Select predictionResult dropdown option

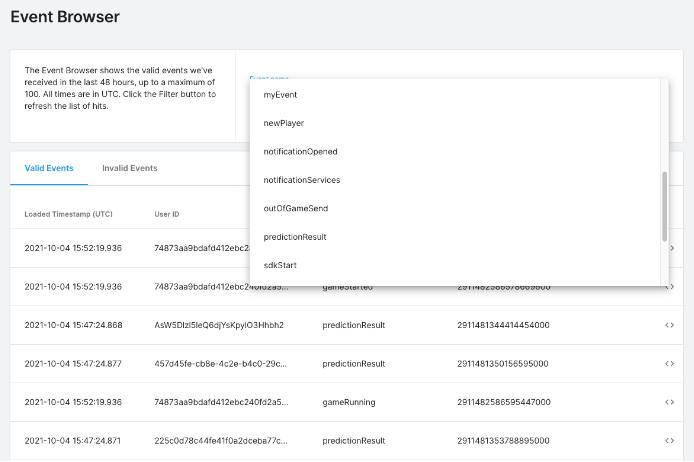click(294, 237)
